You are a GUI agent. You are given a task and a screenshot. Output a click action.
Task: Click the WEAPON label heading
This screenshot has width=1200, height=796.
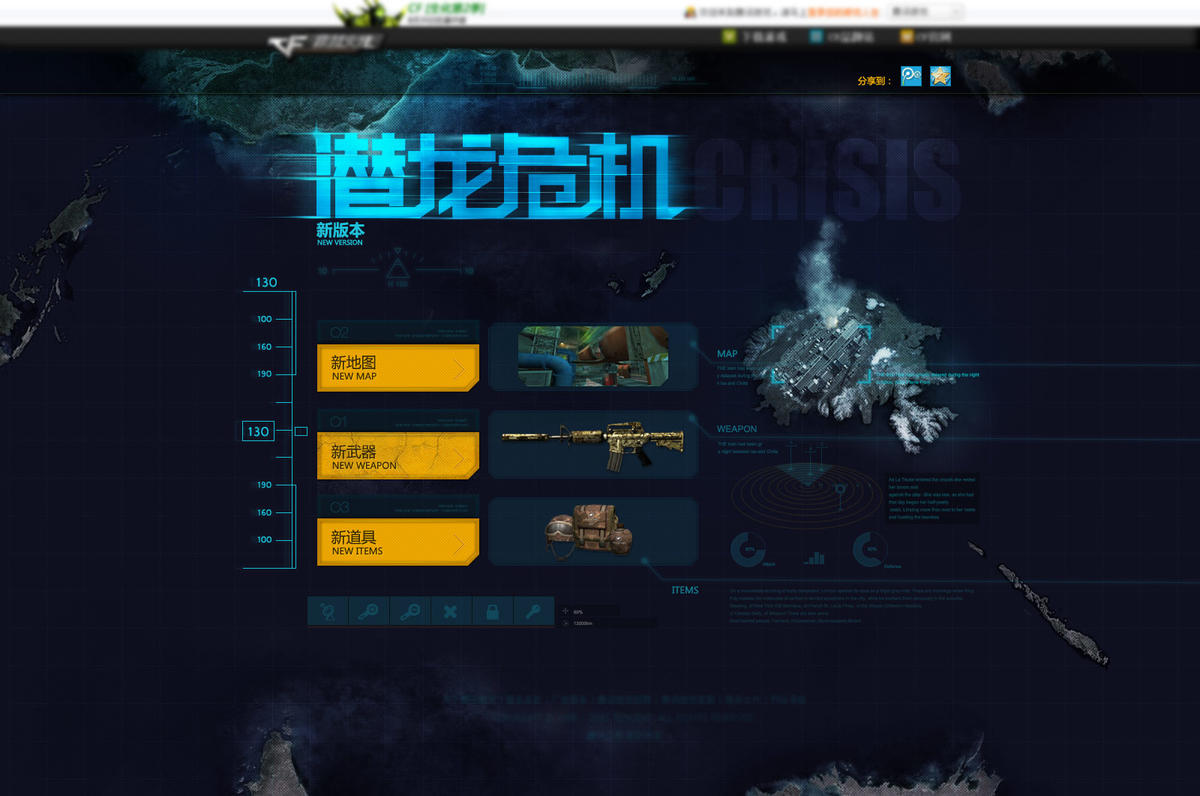pyautogui.click(x=737, y=429)
